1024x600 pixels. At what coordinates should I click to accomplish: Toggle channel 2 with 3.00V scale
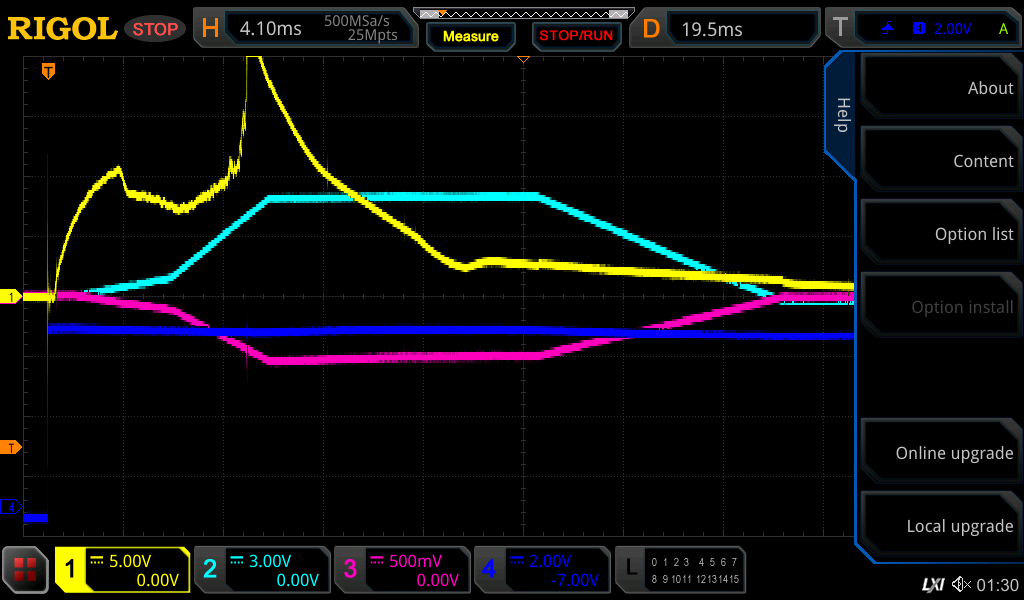click(261, 570)
